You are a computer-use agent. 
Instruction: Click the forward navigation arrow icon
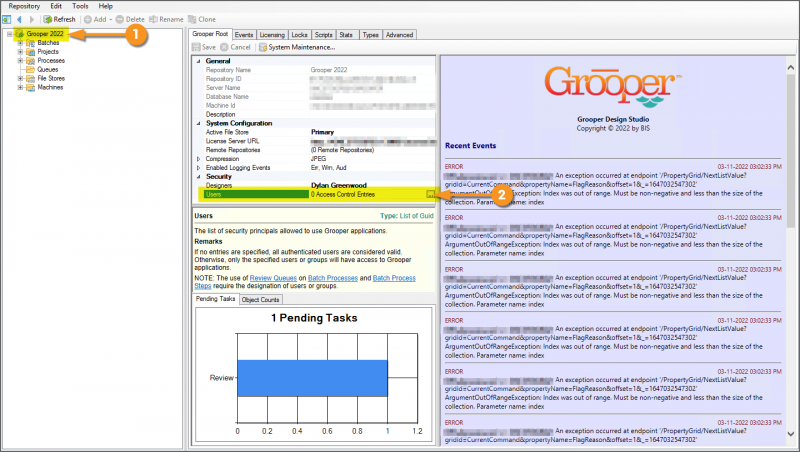coord(32,19)
